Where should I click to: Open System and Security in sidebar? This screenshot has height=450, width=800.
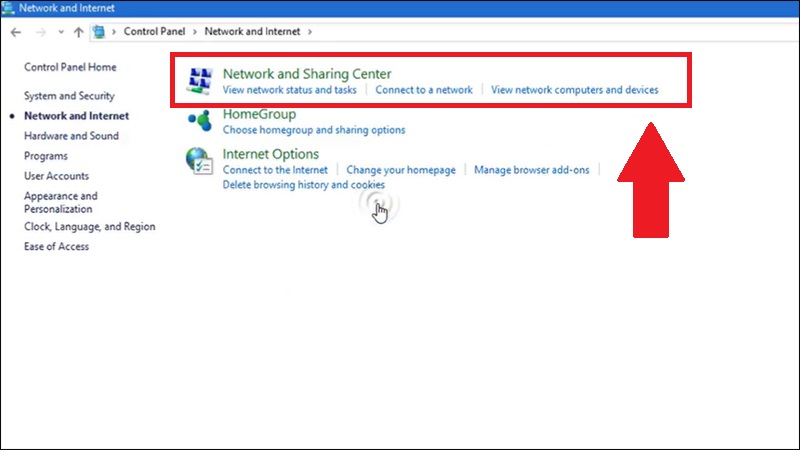69,96
